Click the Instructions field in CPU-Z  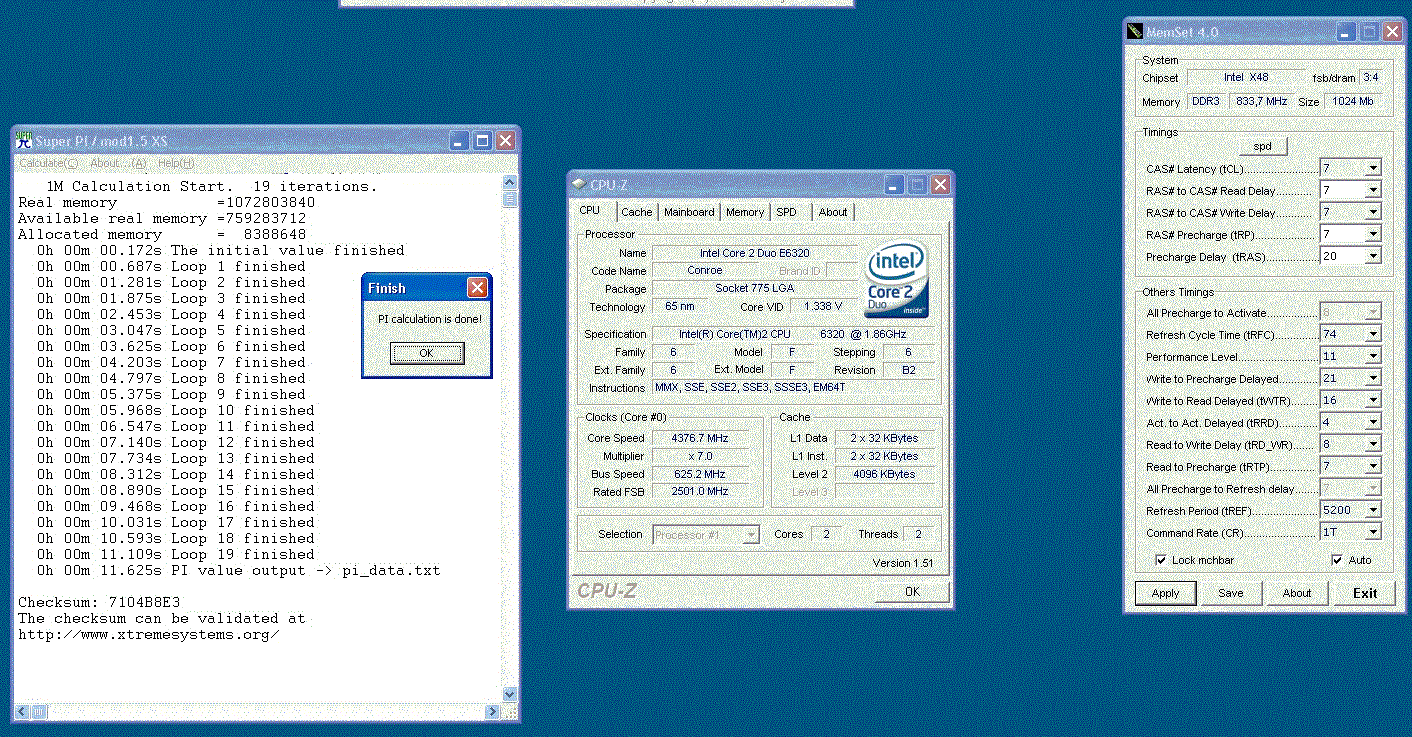795,387
